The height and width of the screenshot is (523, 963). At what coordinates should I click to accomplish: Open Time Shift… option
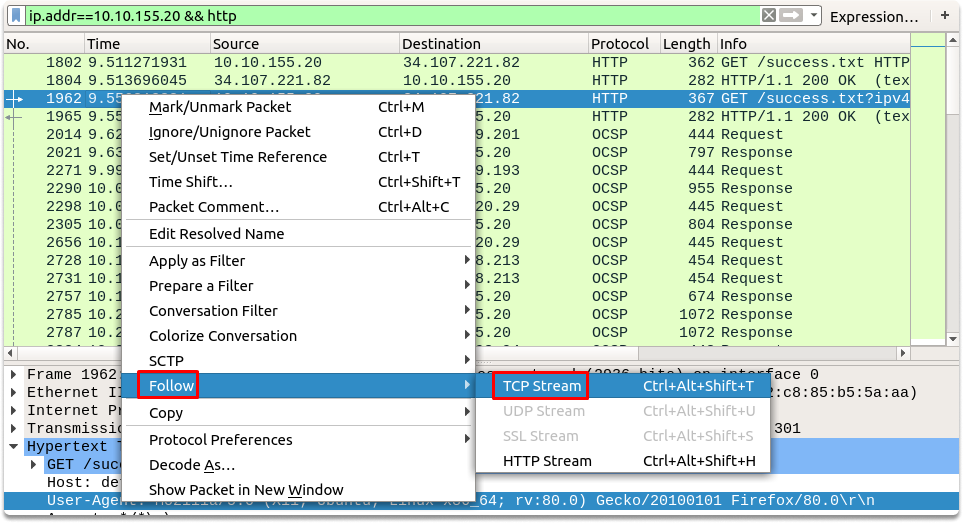click(298, 182)
